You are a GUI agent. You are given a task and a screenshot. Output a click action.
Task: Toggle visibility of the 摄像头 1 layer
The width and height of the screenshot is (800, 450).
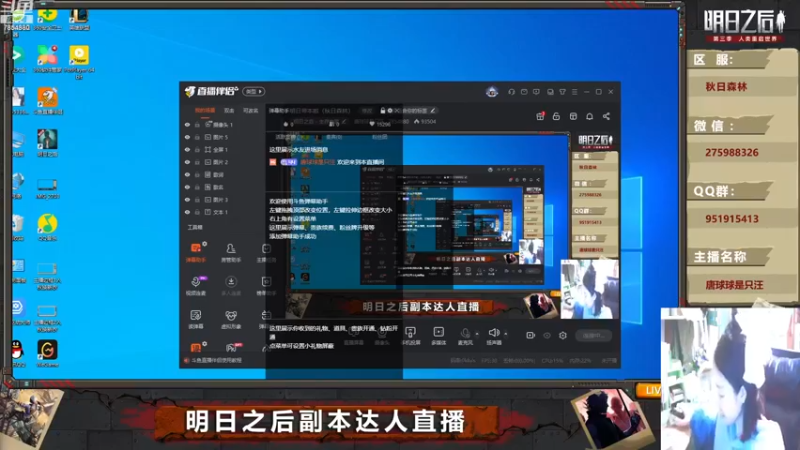[187, 124]
